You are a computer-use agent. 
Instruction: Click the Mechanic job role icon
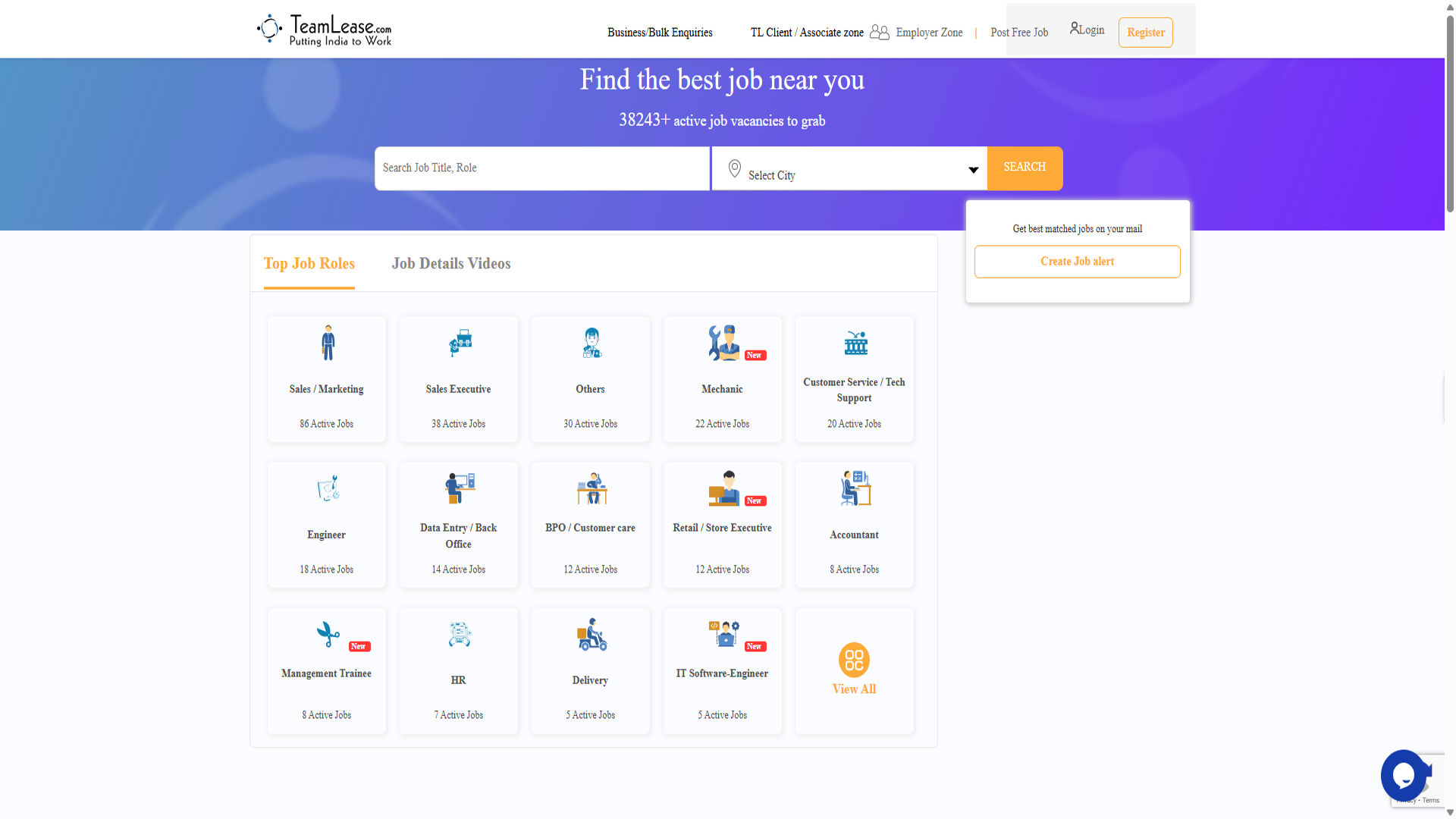pyautogui.click(x=723, y=343)
